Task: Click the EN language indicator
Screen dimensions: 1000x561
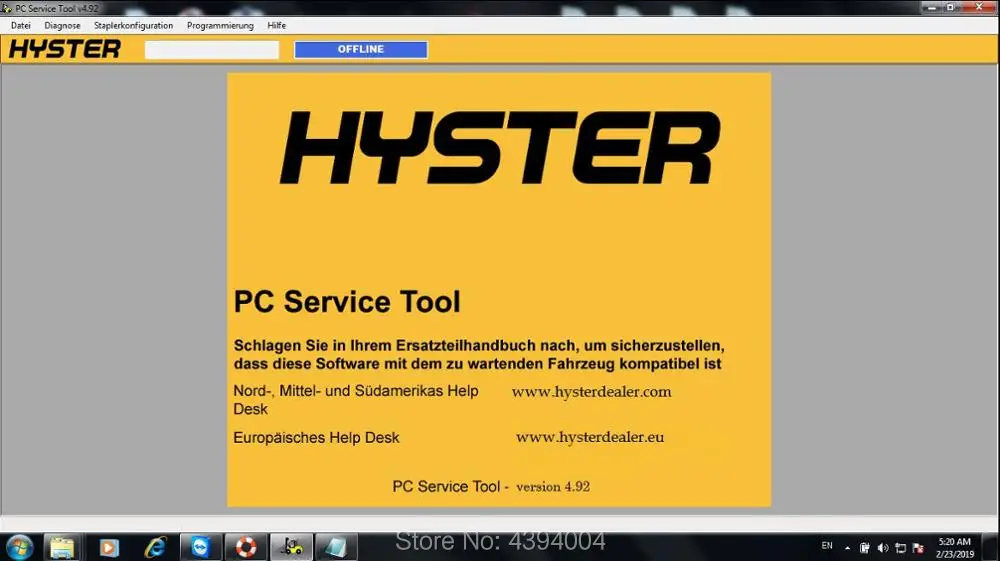Action: pos(827,546)
